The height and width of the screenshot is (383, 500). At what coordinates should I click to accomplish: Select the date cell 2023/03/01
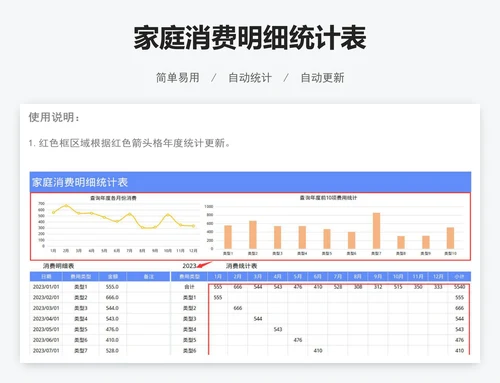point(46,308)
